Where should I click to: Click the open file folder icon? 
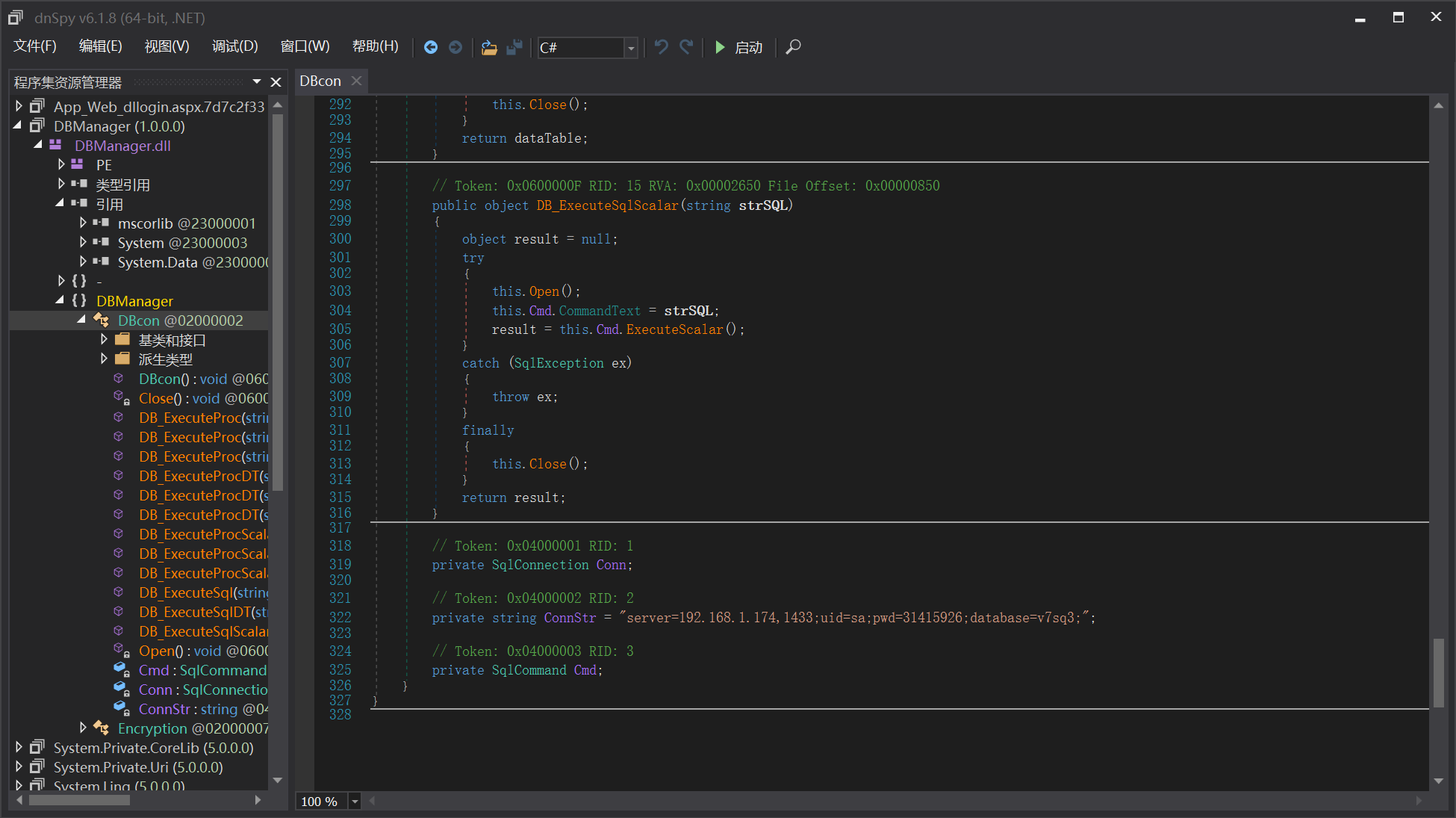489,47
